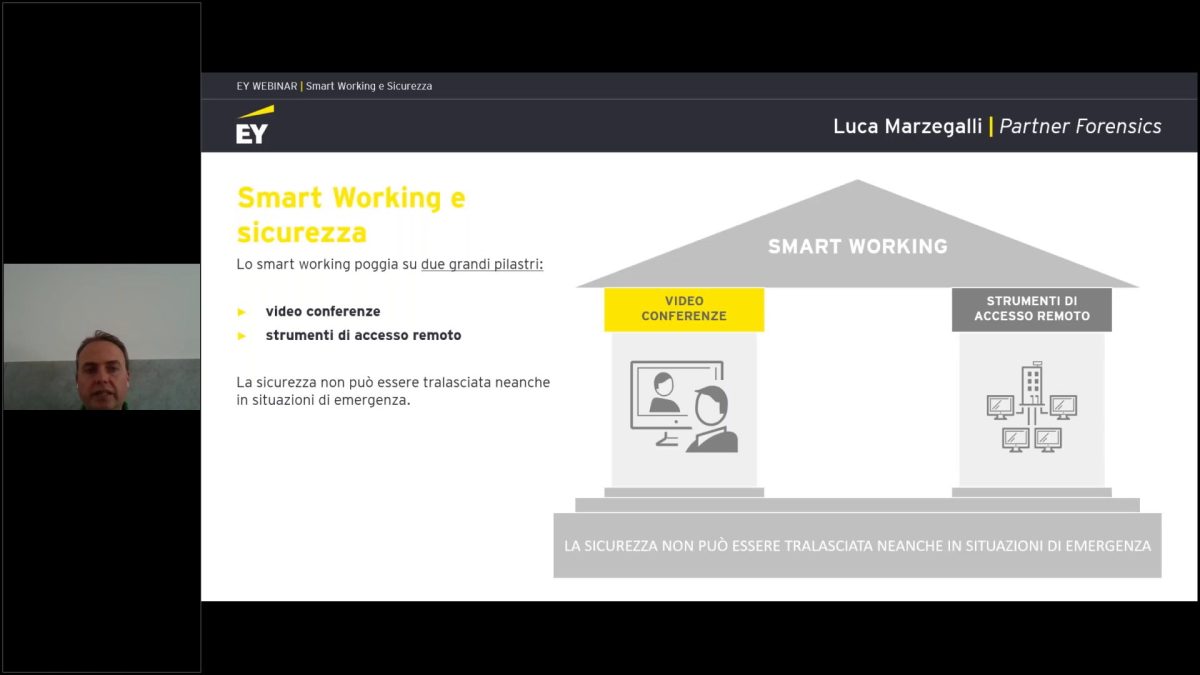The height and width of the screenshot is (675, 1200).
Task: Click the top-left monitor in the network diagram
Action: (1000, 407)
